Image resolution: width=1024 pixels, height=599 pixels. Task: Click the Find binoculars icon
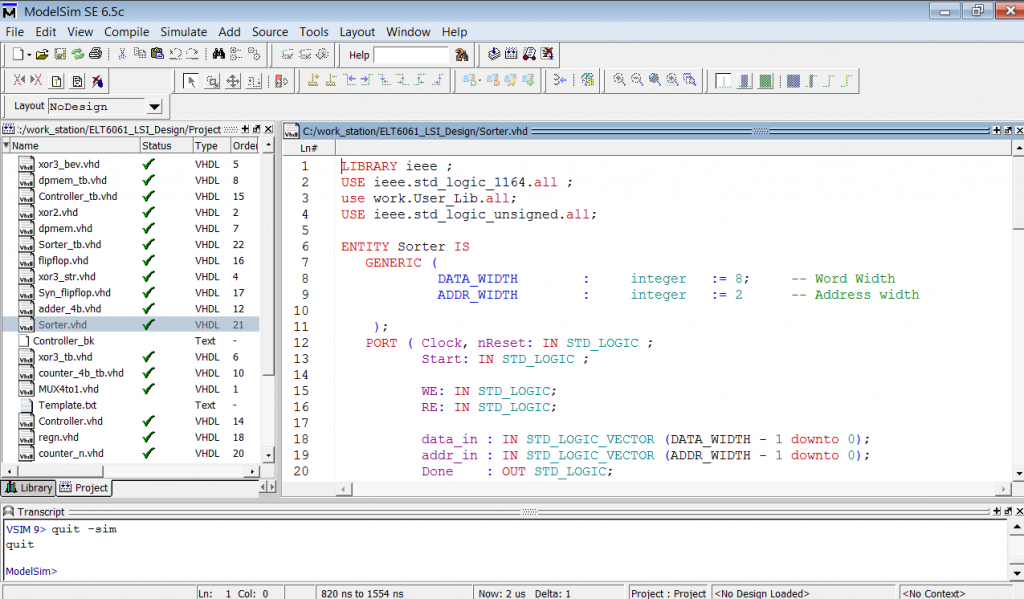point(220,54)
